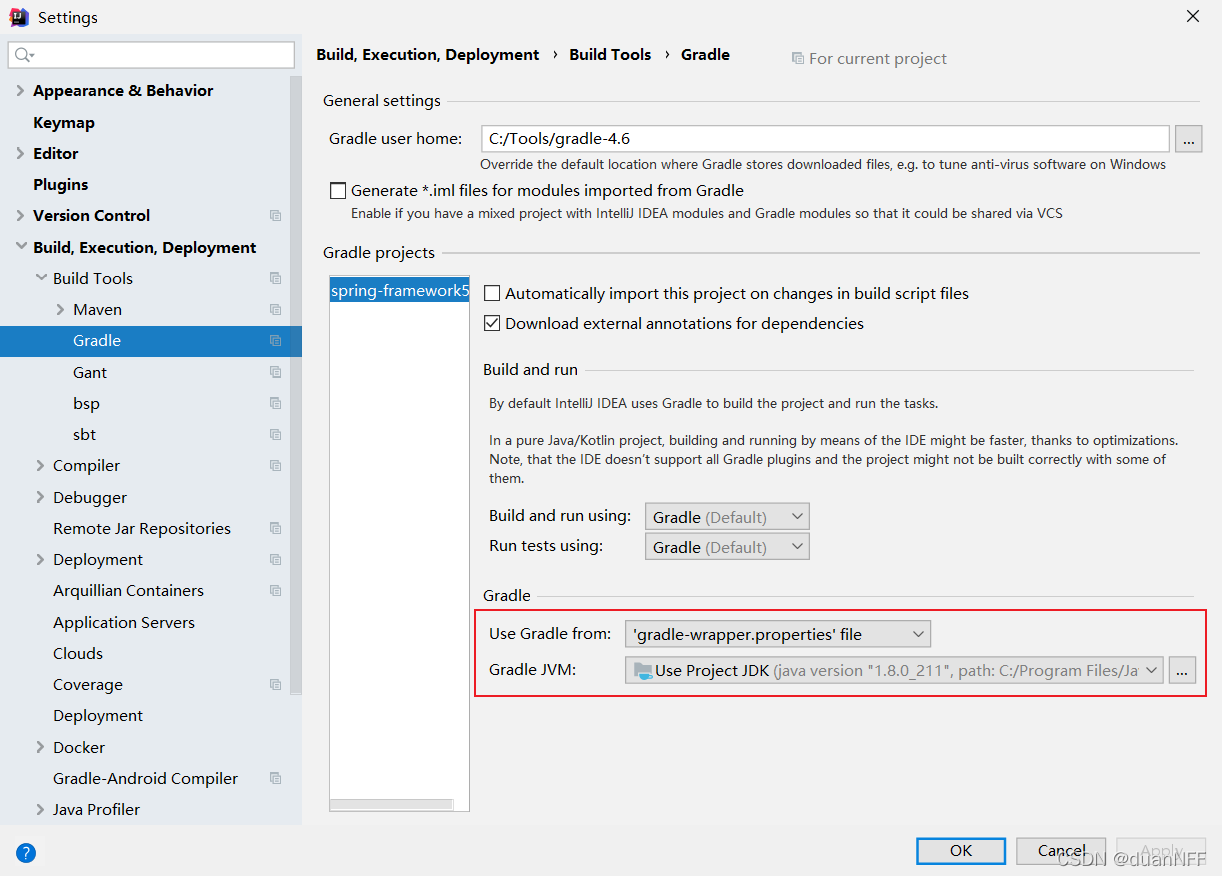This screenshot has height=876, width=1222.
Task: Click the project-scope icon beside sbt
Action: (275, 434)
